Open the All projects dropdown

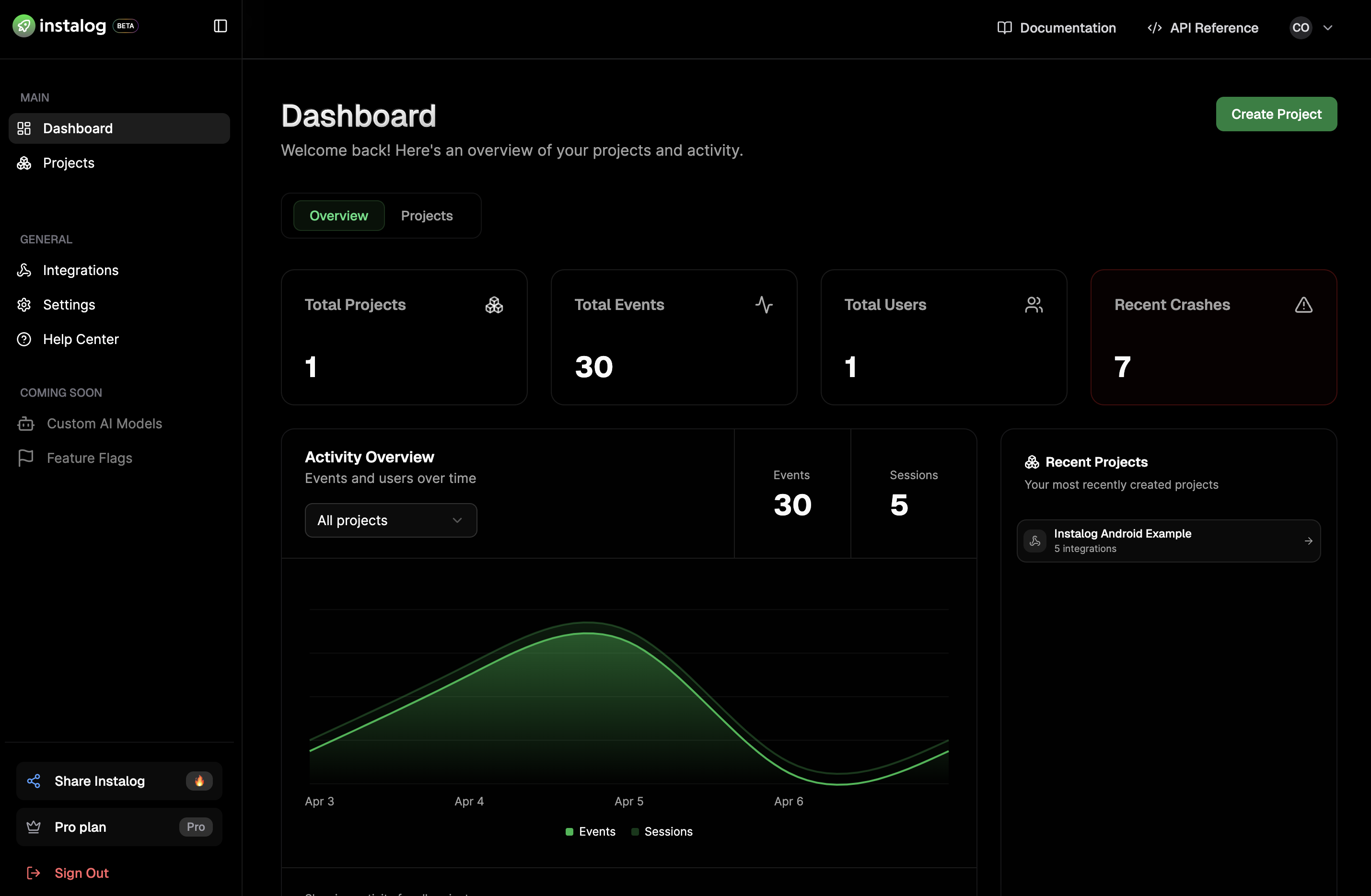[391, 520]
